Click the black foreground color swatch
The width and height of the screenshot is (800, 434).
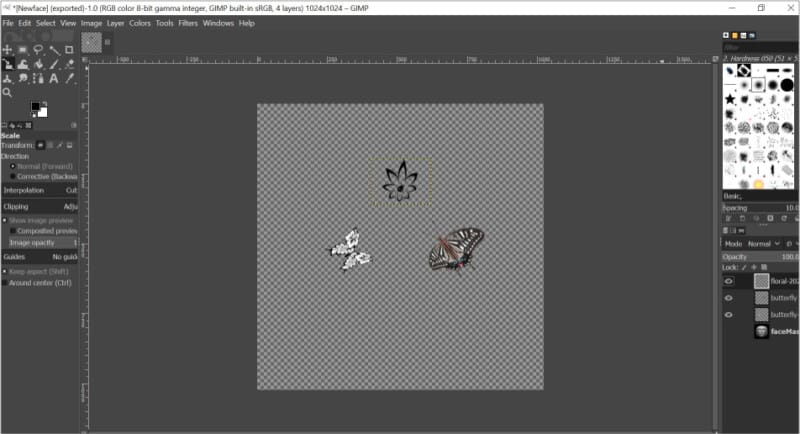(x=35, y=106)
